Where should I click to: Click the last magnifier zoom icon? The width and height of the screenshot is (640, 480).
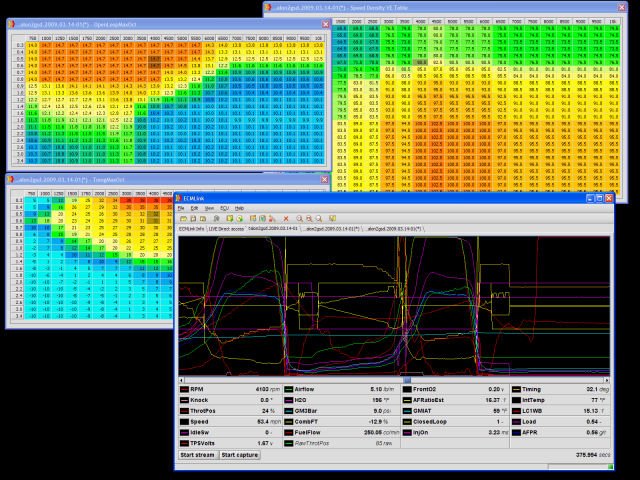(x=318, y=218)
